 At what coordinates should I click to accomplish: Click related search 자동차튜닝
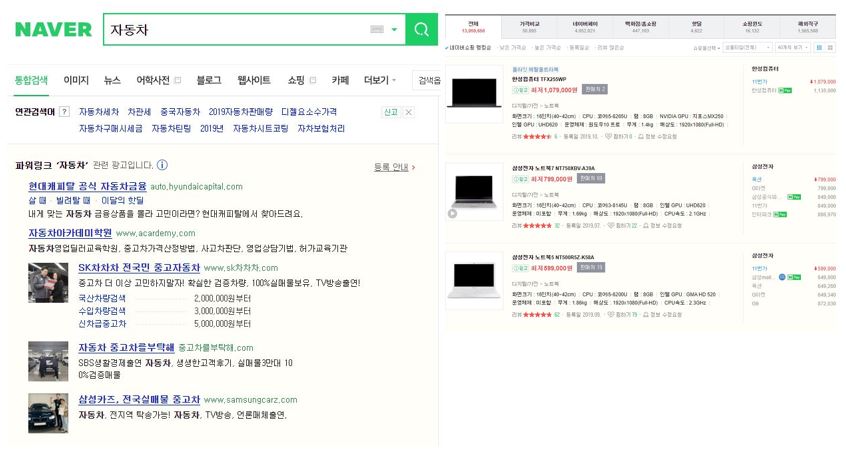[171, 128]
